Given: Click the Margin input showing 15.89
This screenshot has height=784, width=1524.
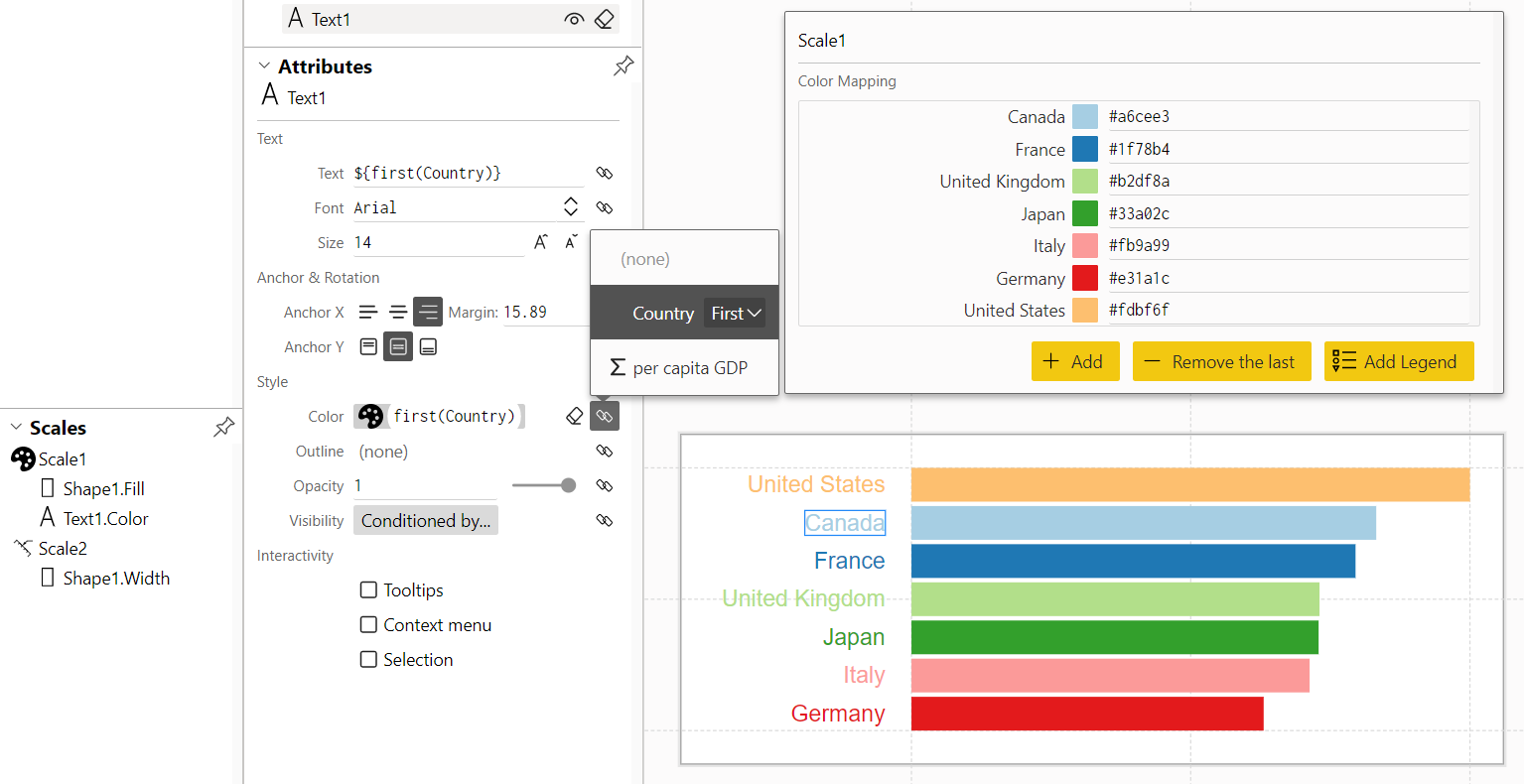Looking at the screenshot, I should [x=546, y=312].
